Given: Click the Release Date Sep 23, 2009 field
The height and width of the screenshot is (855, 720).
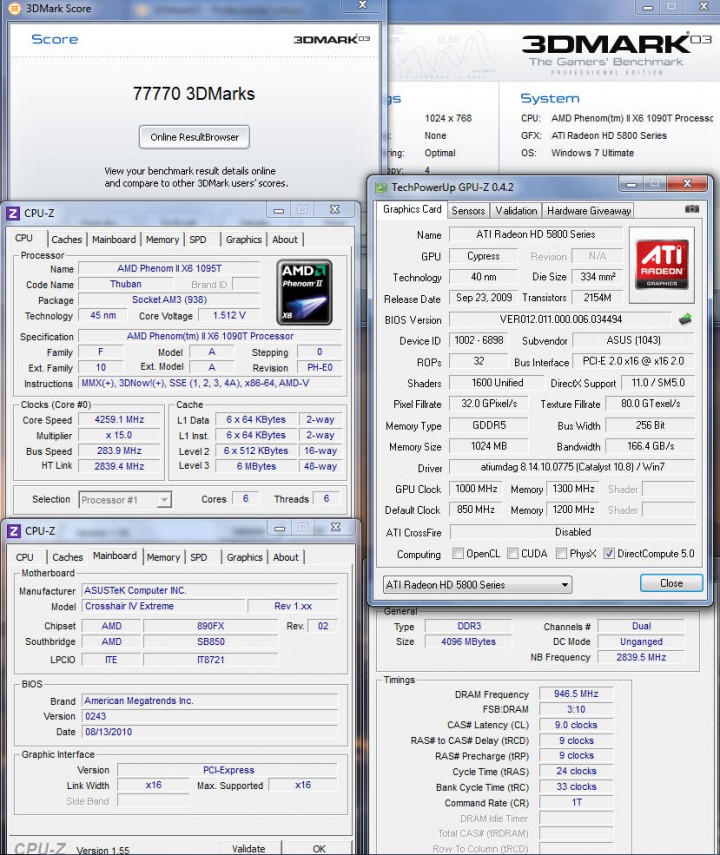Looking at the screenshot, I should [483, 298].
